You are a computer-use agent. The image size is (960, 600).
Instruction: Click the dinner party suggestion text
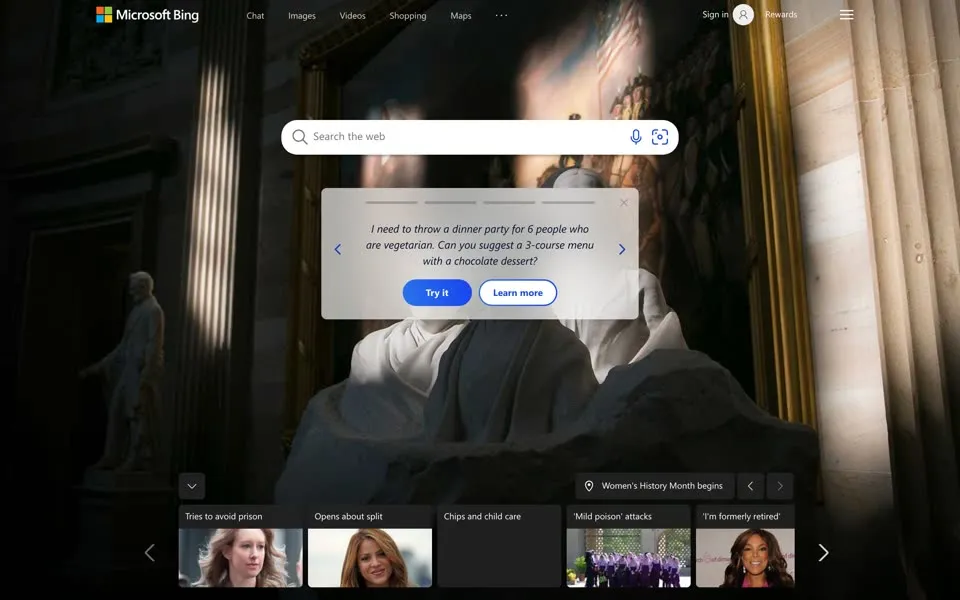point(479,245)
